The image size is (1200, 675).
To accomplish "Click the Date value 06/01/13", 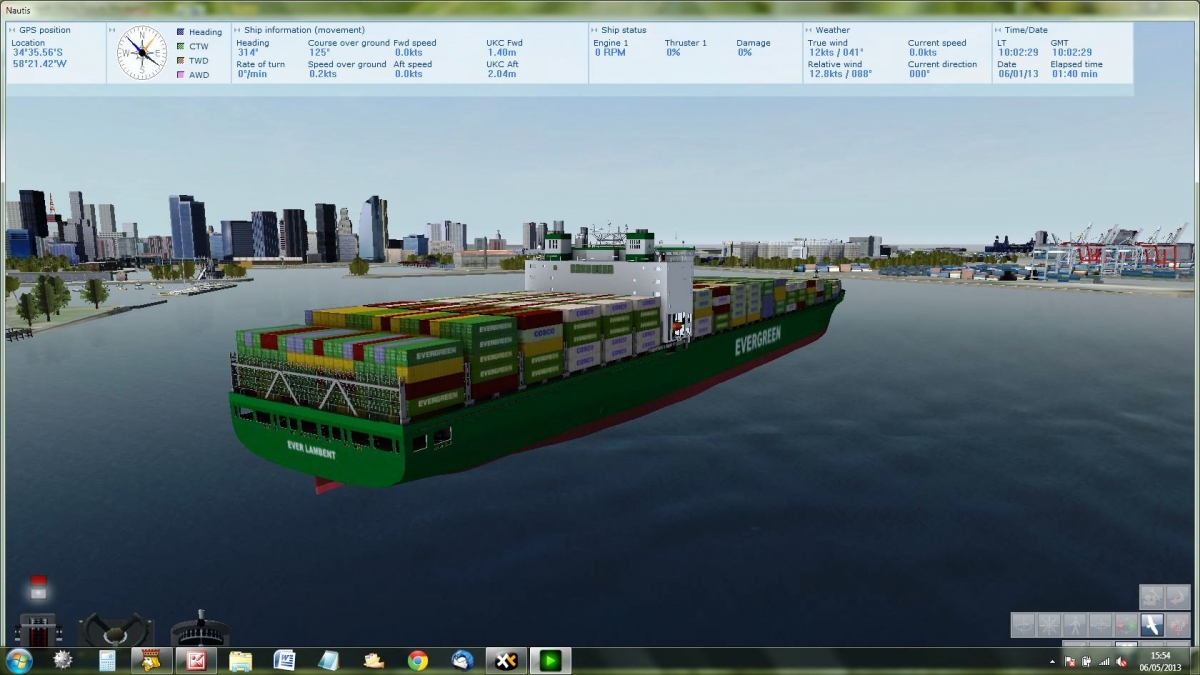I will pyautogui.click(x=1018, y=74).
